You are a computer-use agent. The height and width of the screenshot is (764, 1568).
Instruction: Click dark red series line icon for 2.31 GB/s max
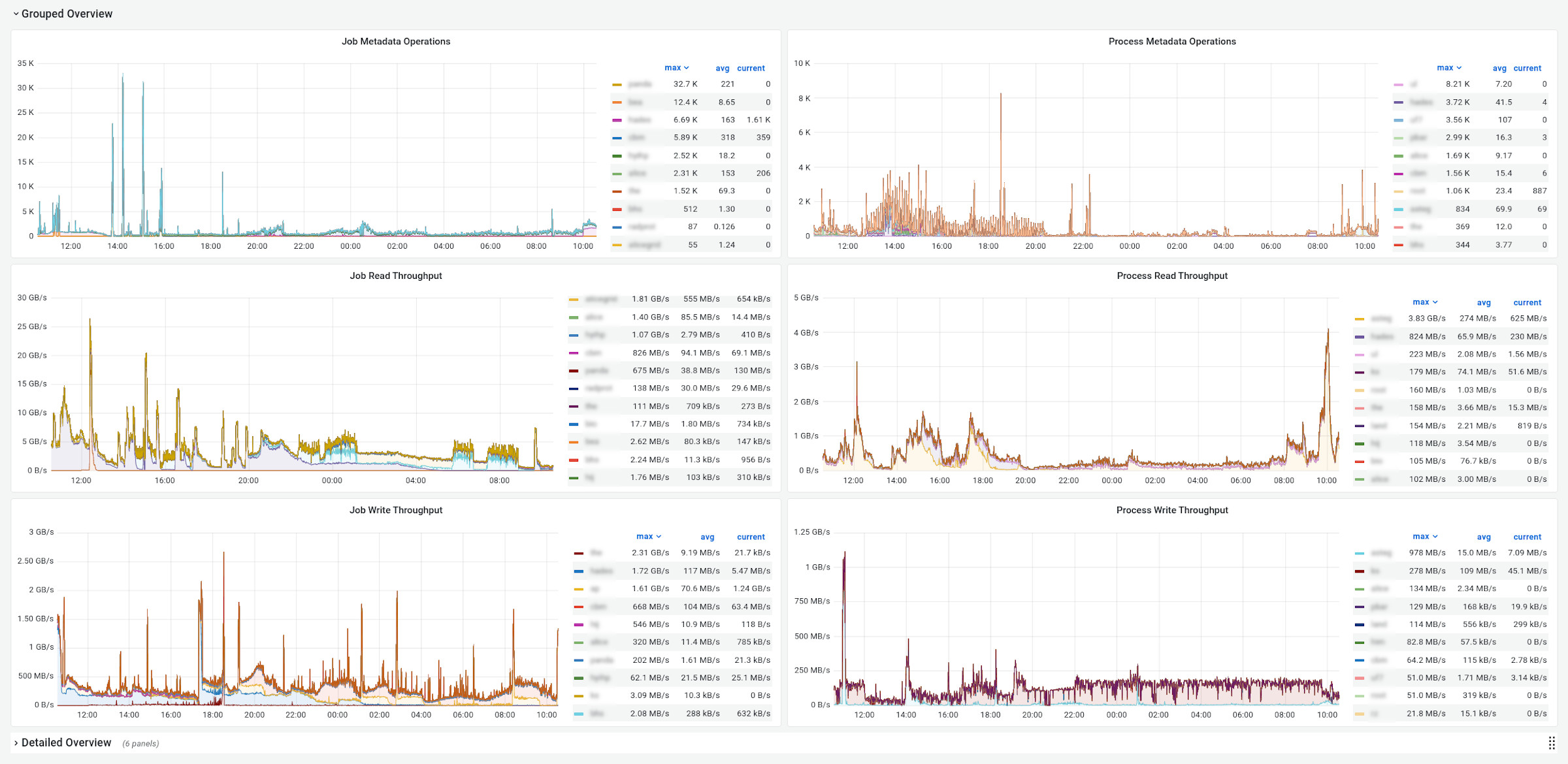pos(578,553)
